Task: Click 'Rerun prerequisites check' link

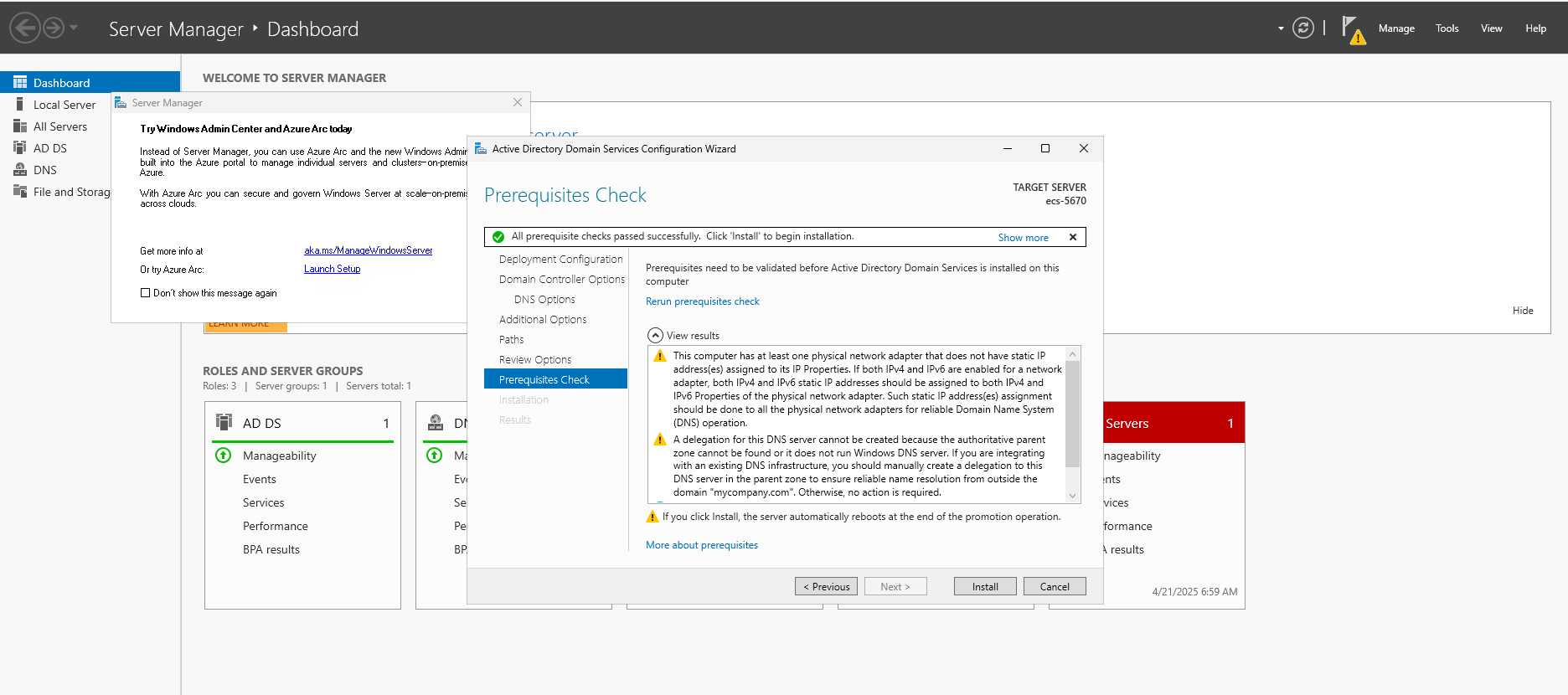Action: click(x=702, y=301)
